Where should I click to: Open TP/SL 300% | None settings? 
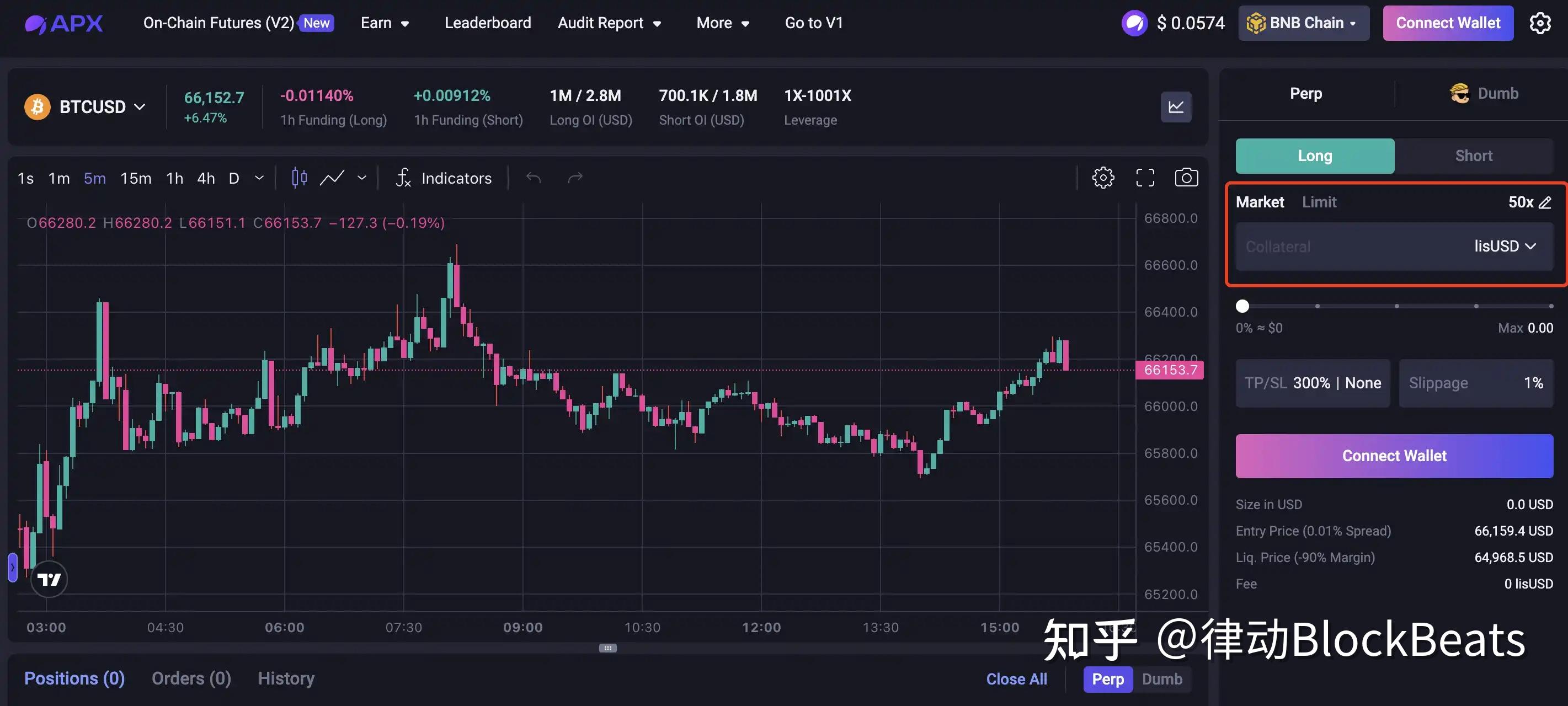click(1313, 383)
